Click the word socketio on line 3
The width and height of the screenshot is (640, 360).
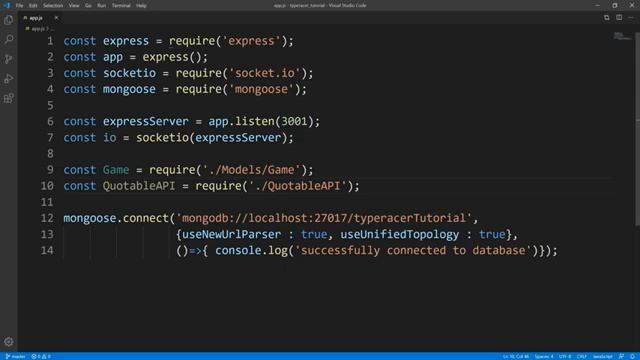(x=129, y=73)
